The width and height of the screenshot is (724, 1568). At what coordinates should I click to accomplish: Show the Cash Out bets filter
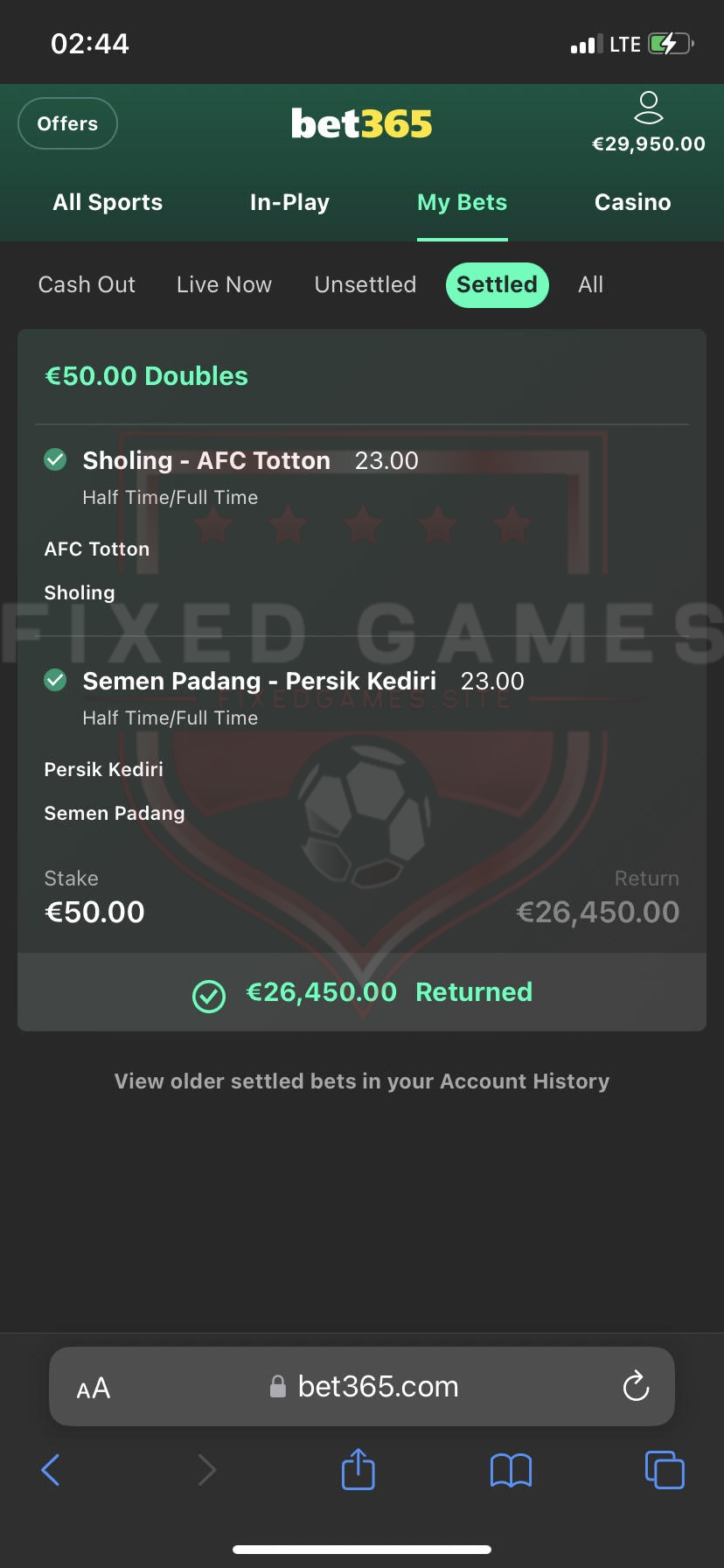click(87, 284)
